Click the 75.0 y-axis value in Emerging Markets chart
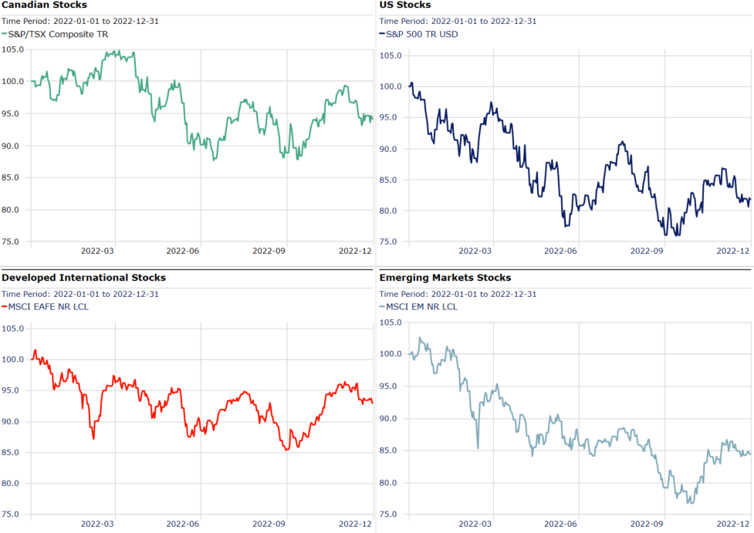Viewport: 754px width, 533px height. click(x=389, y=514)
